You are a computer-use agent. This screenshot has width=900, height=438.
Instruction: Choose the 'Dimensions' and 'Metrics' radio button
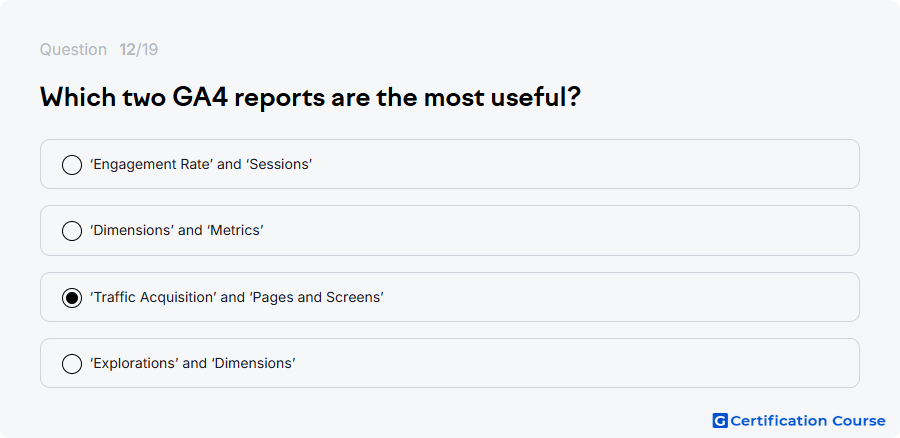pos(72,231)
